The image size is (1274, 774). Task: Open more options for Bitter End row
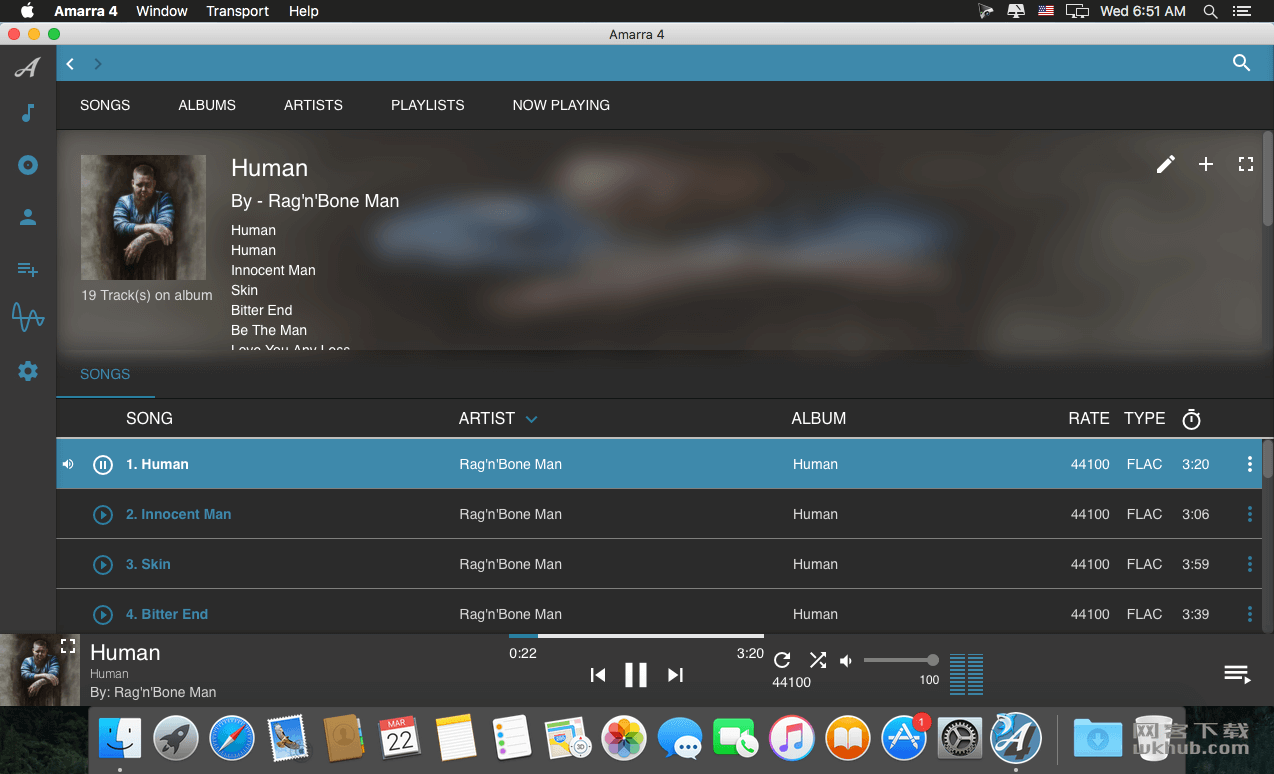click(1249, 614)
